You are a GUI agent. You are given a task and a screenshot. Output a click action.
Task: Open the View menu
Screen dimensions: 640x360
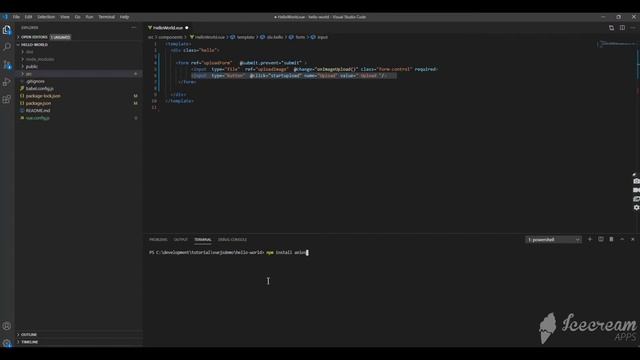point(64,17)
